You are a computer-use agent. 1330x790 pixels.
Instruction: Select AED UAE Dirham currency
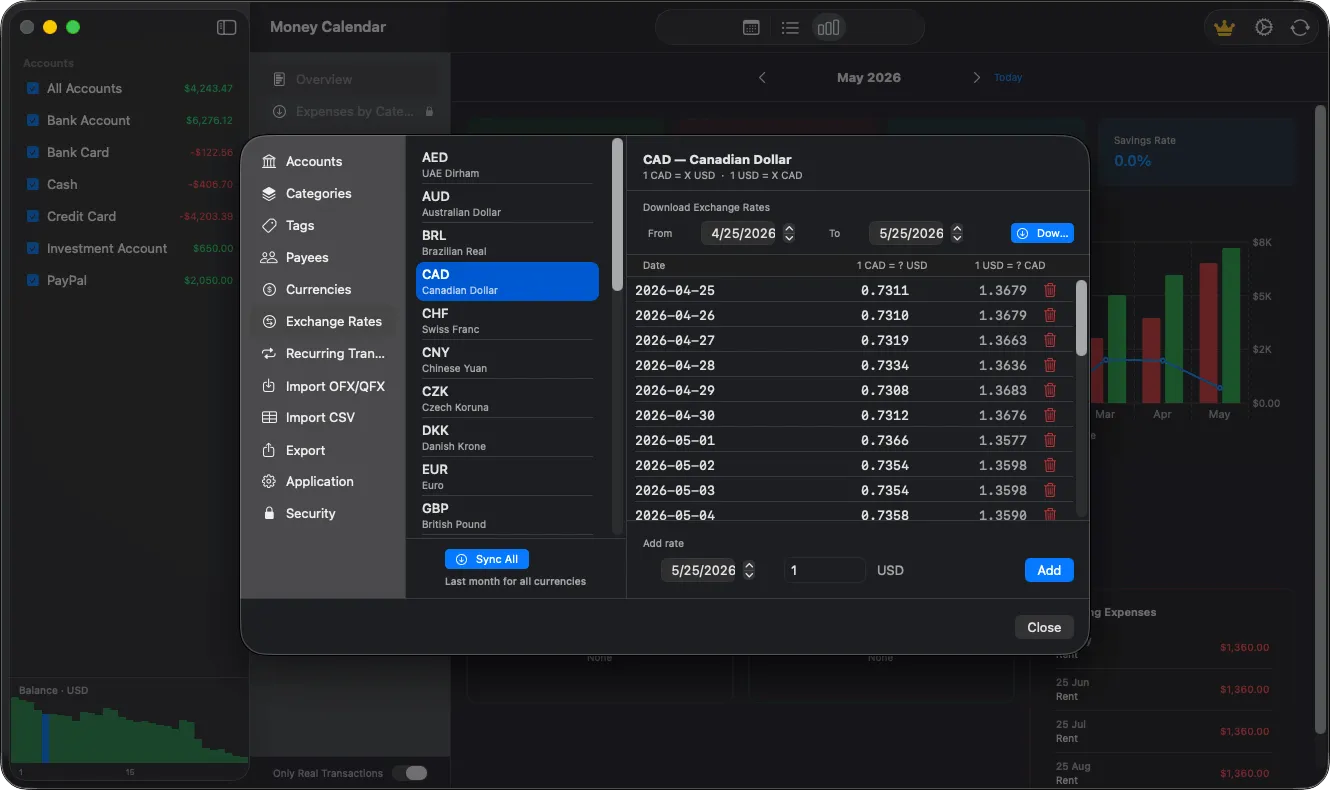[506, 164]
